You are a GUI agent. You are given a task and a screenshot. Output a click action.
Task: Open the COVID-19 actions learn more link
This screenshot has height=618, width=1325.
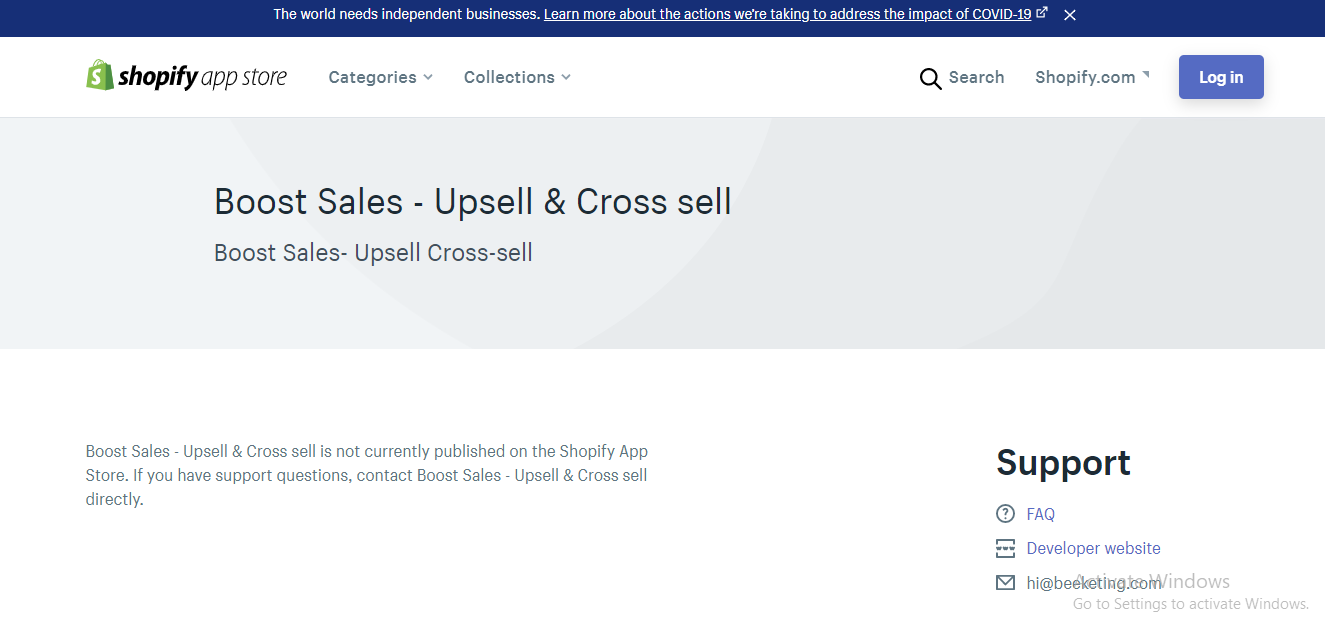click(x=787, y=14)
